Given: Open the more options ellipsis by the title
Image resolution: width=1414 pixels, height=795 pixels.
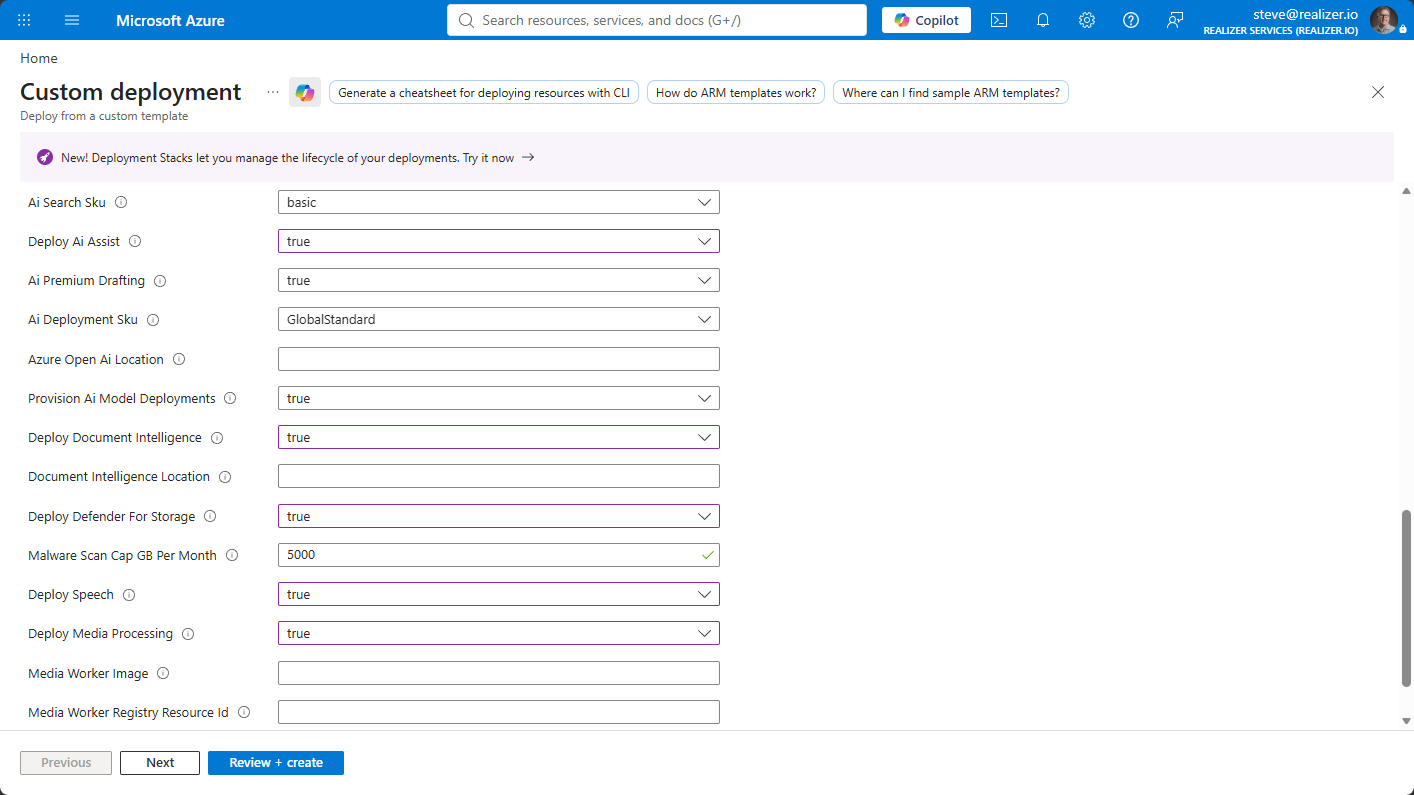Looking at the screenshot, I should click(x=273, y=92).
